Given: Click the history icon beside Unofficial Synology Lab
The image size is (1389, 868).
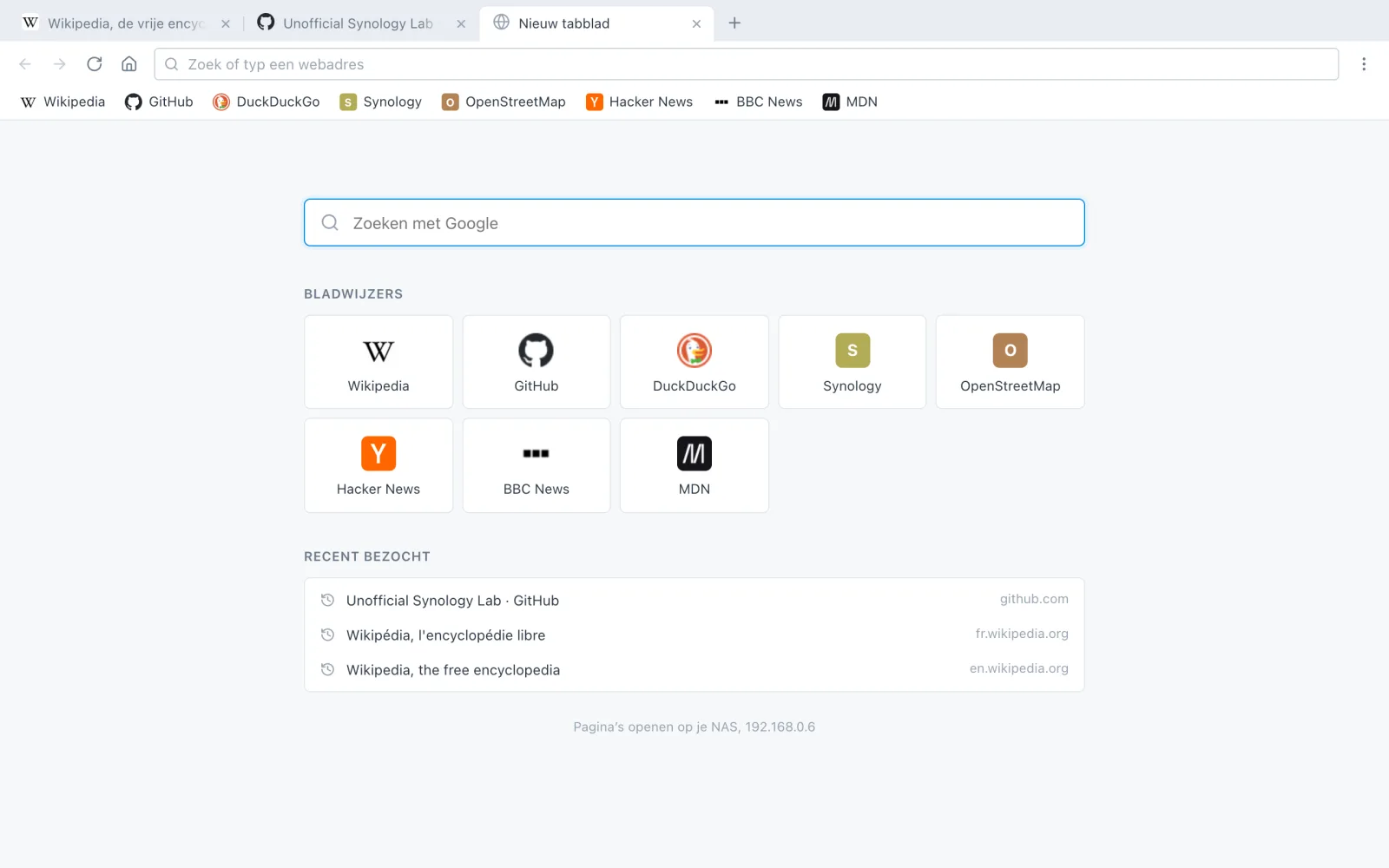Looking at the screenshot, I should tap(327, 600).
